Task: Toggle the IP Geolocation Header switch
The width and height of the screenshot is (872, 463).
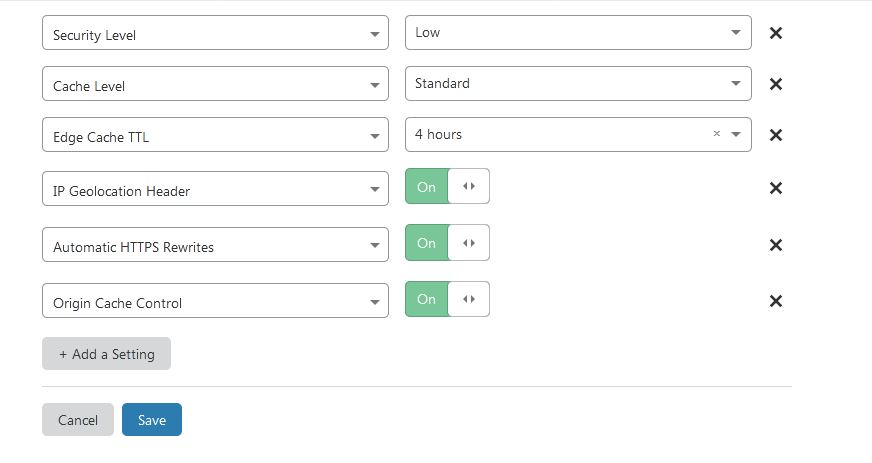Action: 447,187
